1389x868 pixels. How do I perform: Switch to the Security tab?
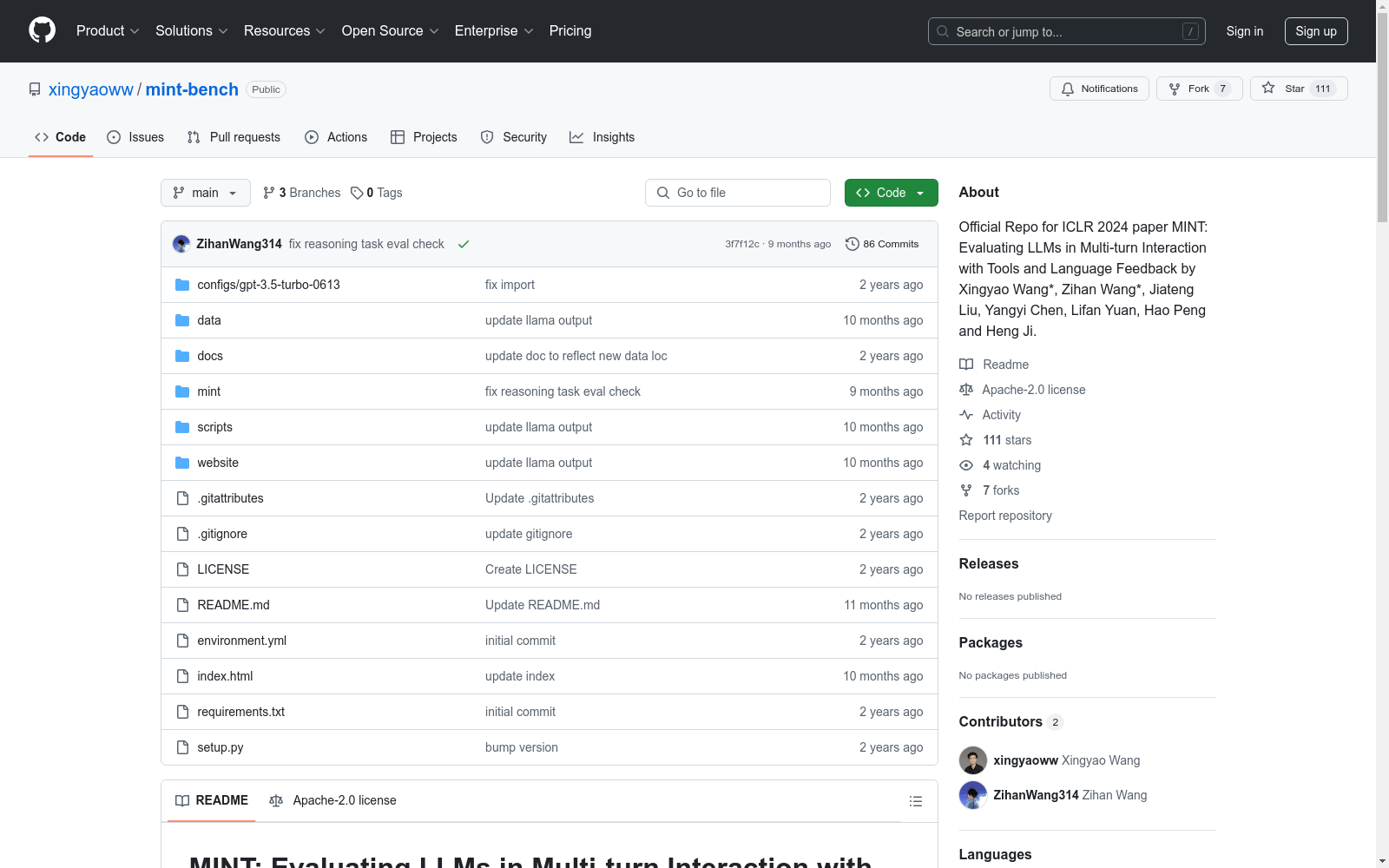[x=514, y=137]
